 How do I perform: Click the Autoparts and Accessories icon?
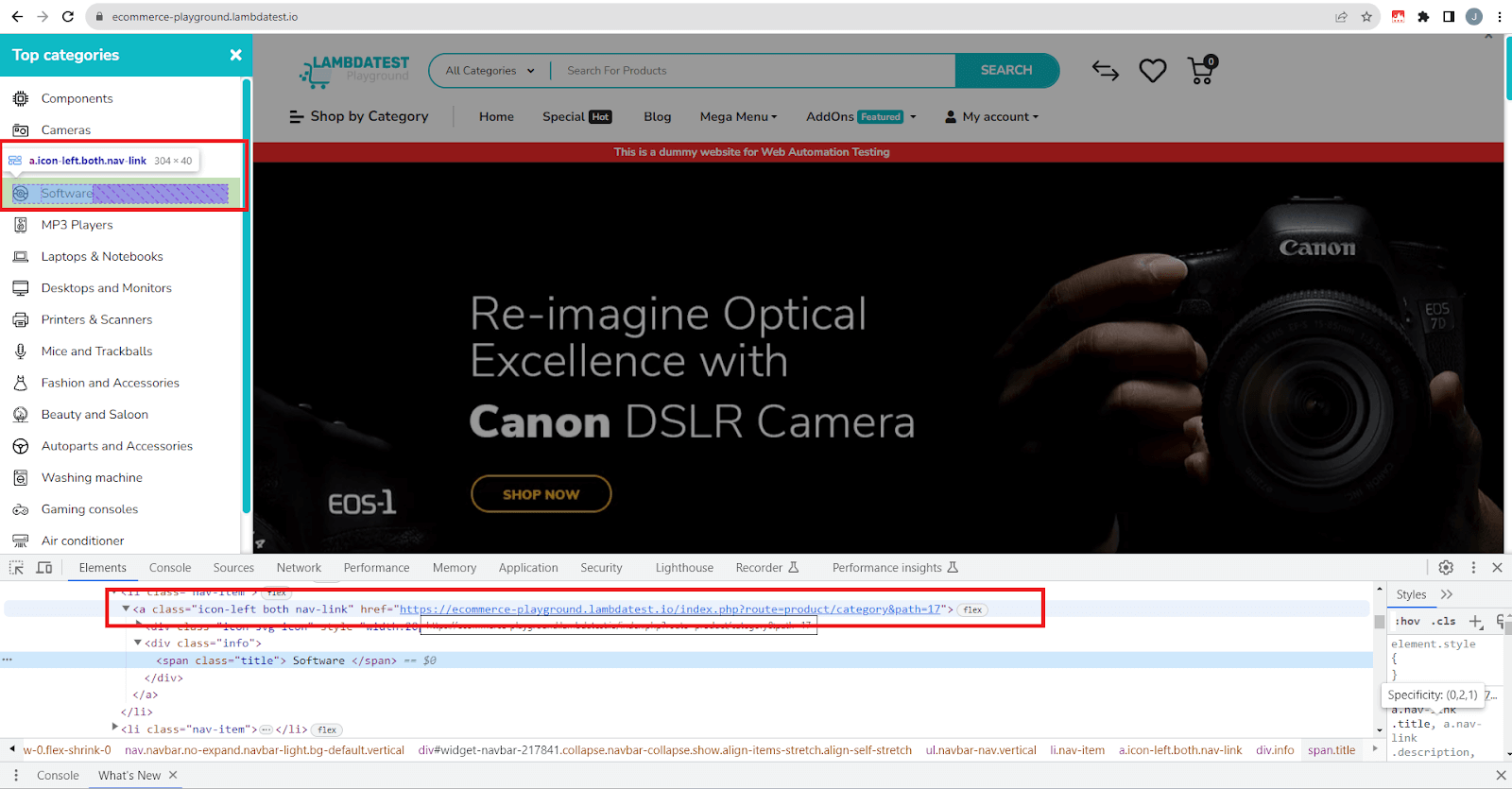point(21,446)
